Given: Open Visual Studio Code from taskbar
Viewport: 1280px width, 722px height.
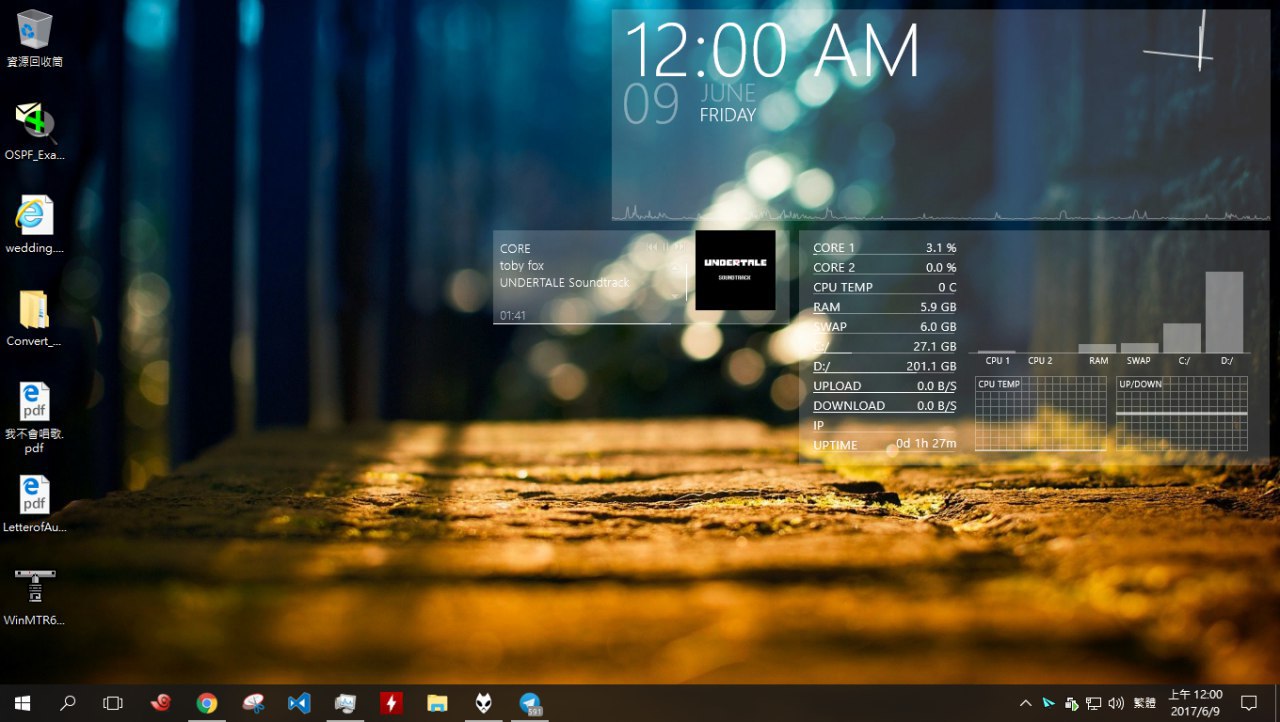Looking at the screenshot, I should 298,703.
